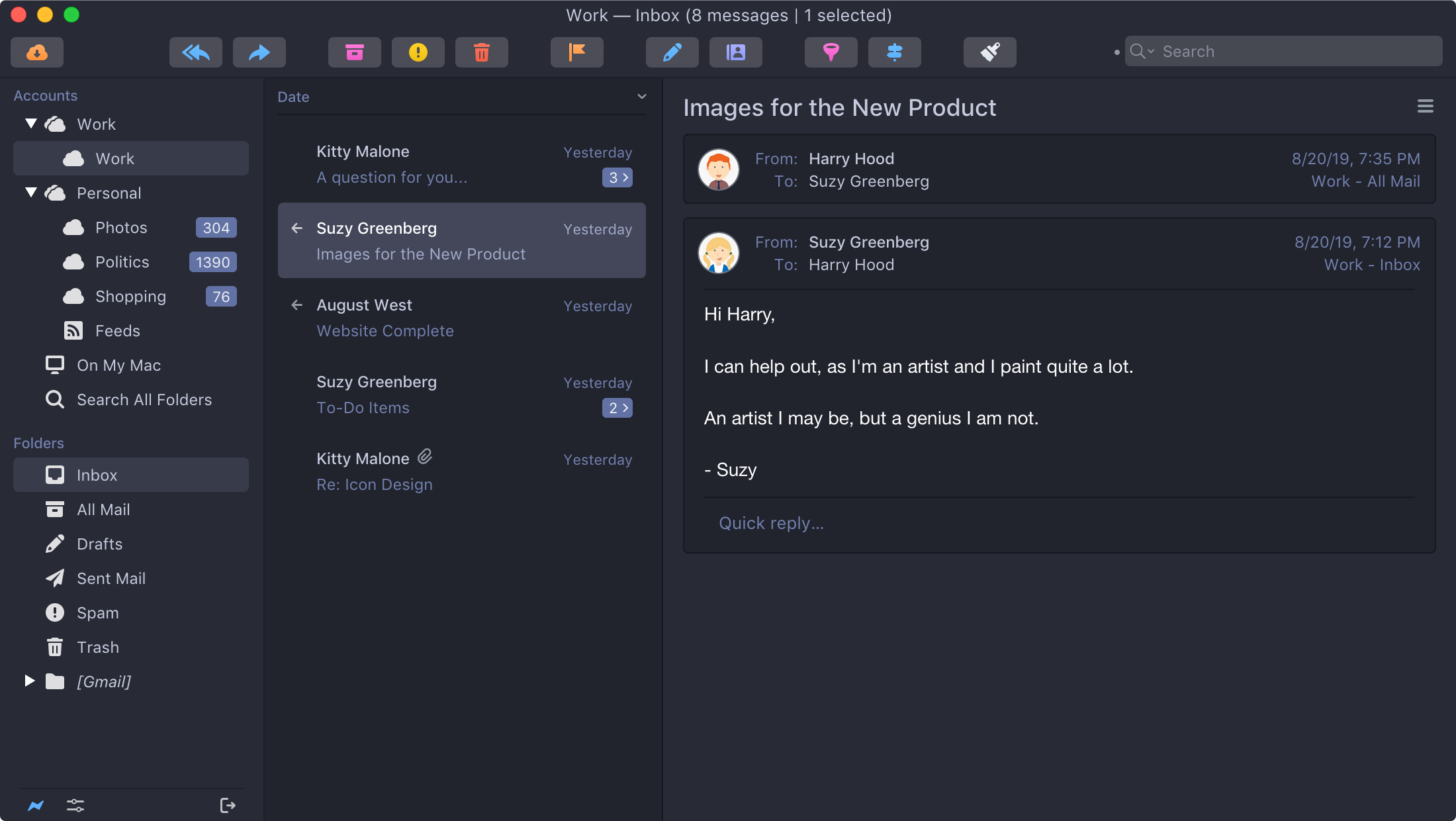Open the Drafts folder
Screen dimensions: 1456x821
[x=99, y=544]
